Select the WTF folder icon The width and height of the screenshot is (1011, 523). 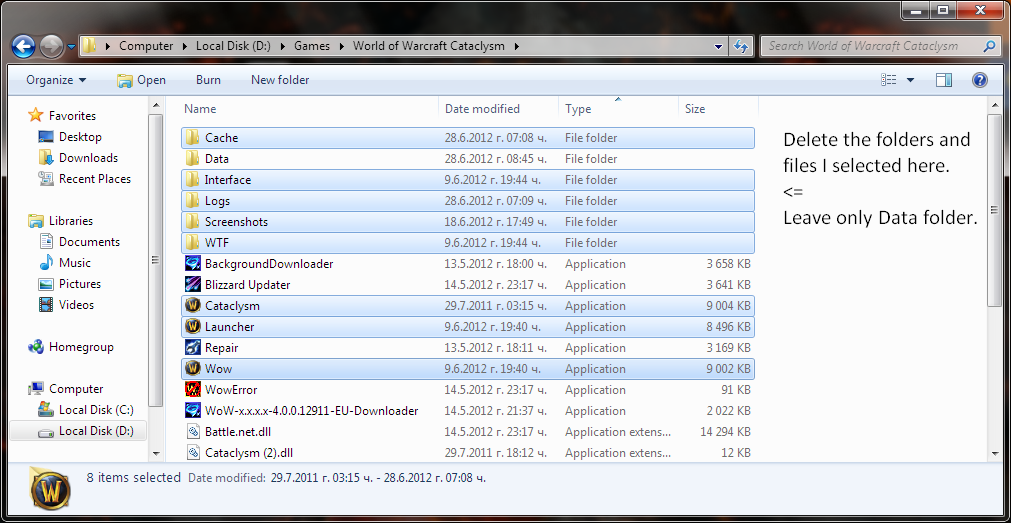pos(192,243)
